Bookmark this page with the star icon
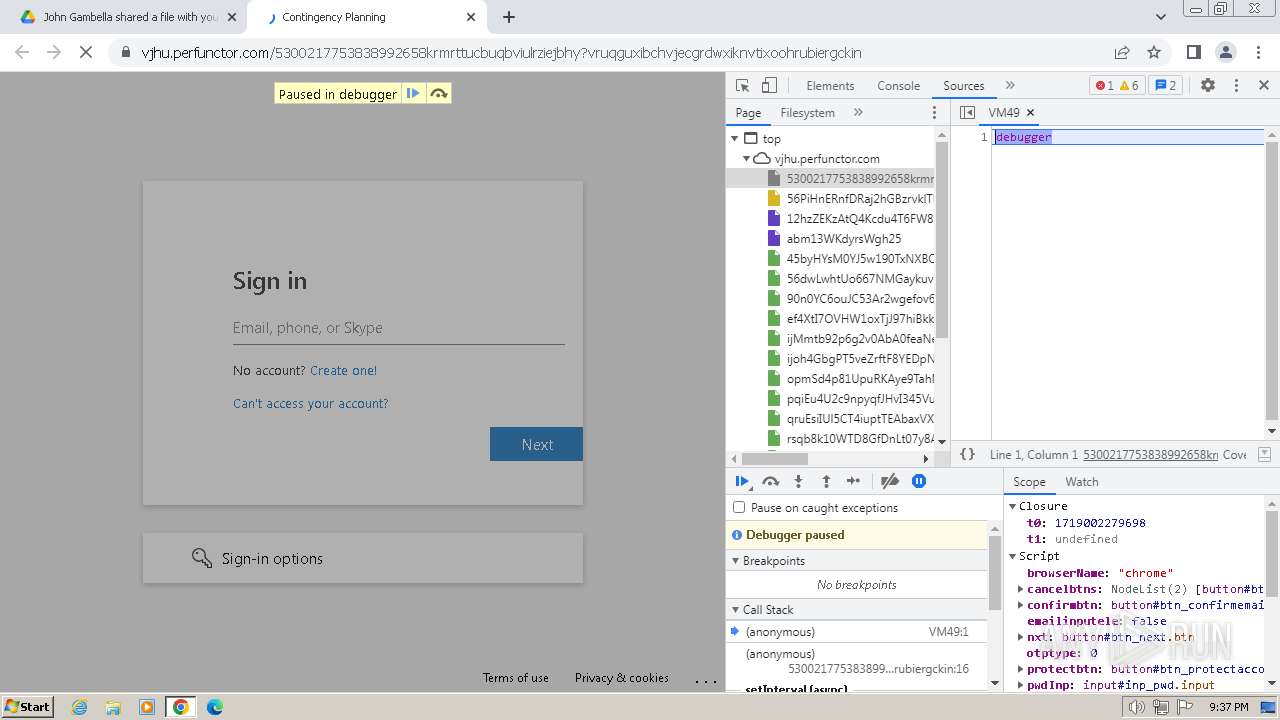The width and height of the screenshot is (1280, 720). coord(1154,52)
